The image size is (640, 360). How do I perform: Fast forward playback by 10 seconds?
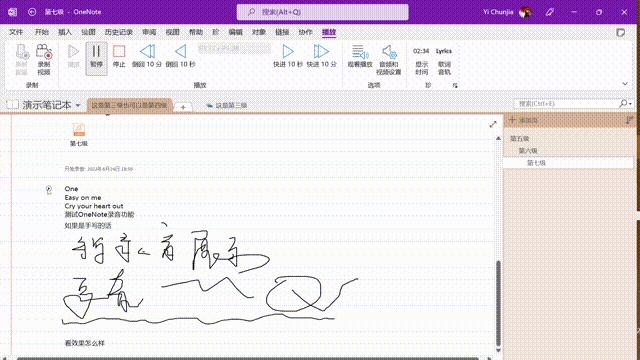point(288,56)
